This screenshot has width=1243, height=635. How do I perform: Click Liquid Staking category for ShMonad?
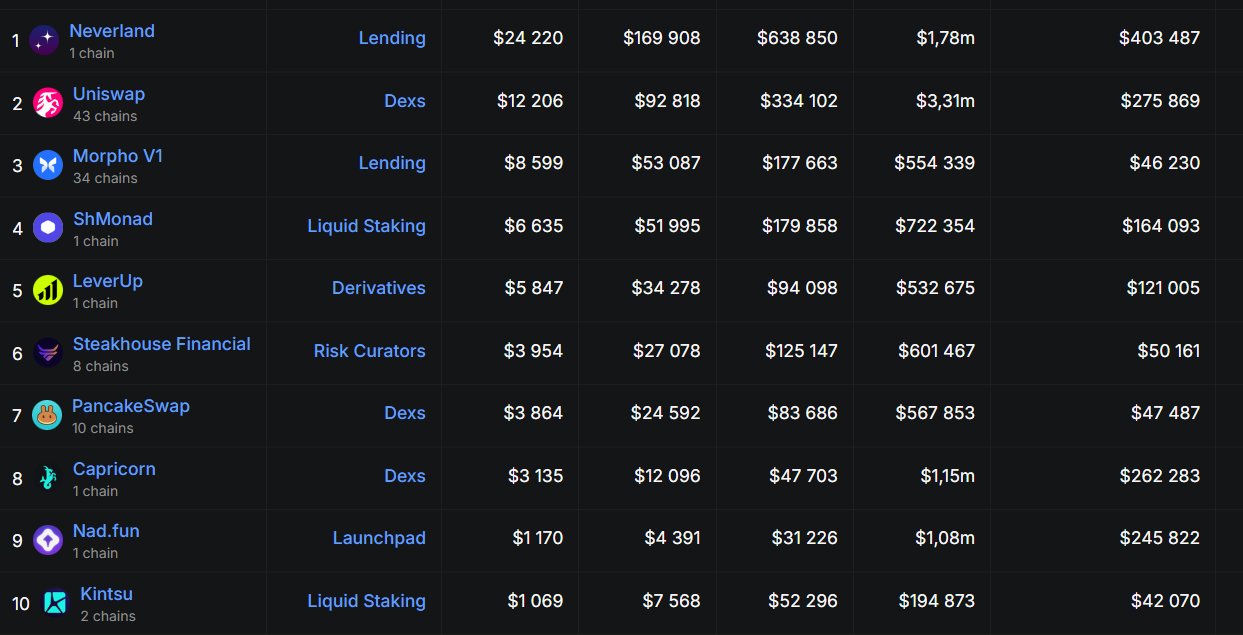click(366, 226)
